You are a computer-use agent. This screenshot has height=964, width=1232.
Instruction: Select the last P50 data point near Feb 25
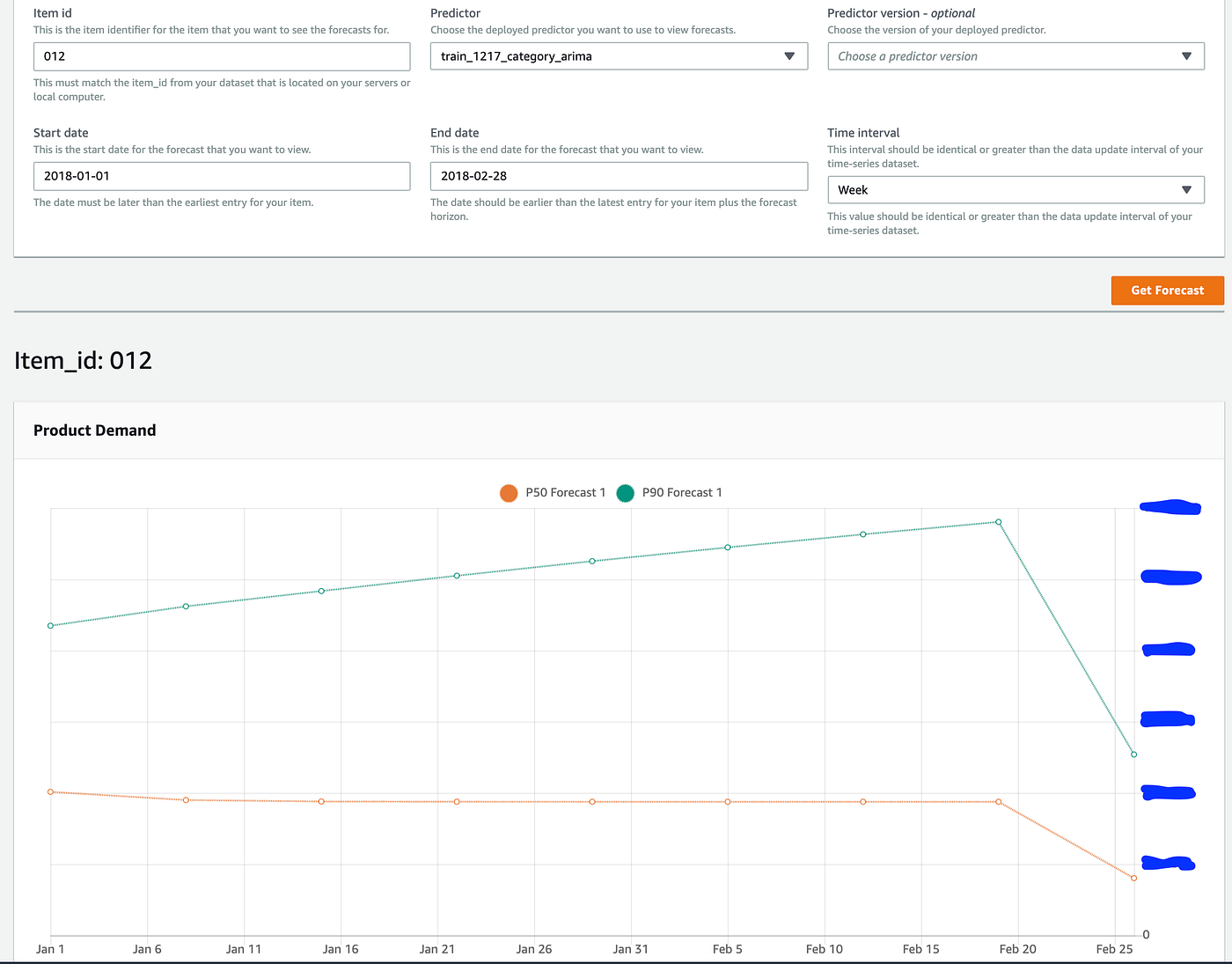click(x=1133, y=878)
